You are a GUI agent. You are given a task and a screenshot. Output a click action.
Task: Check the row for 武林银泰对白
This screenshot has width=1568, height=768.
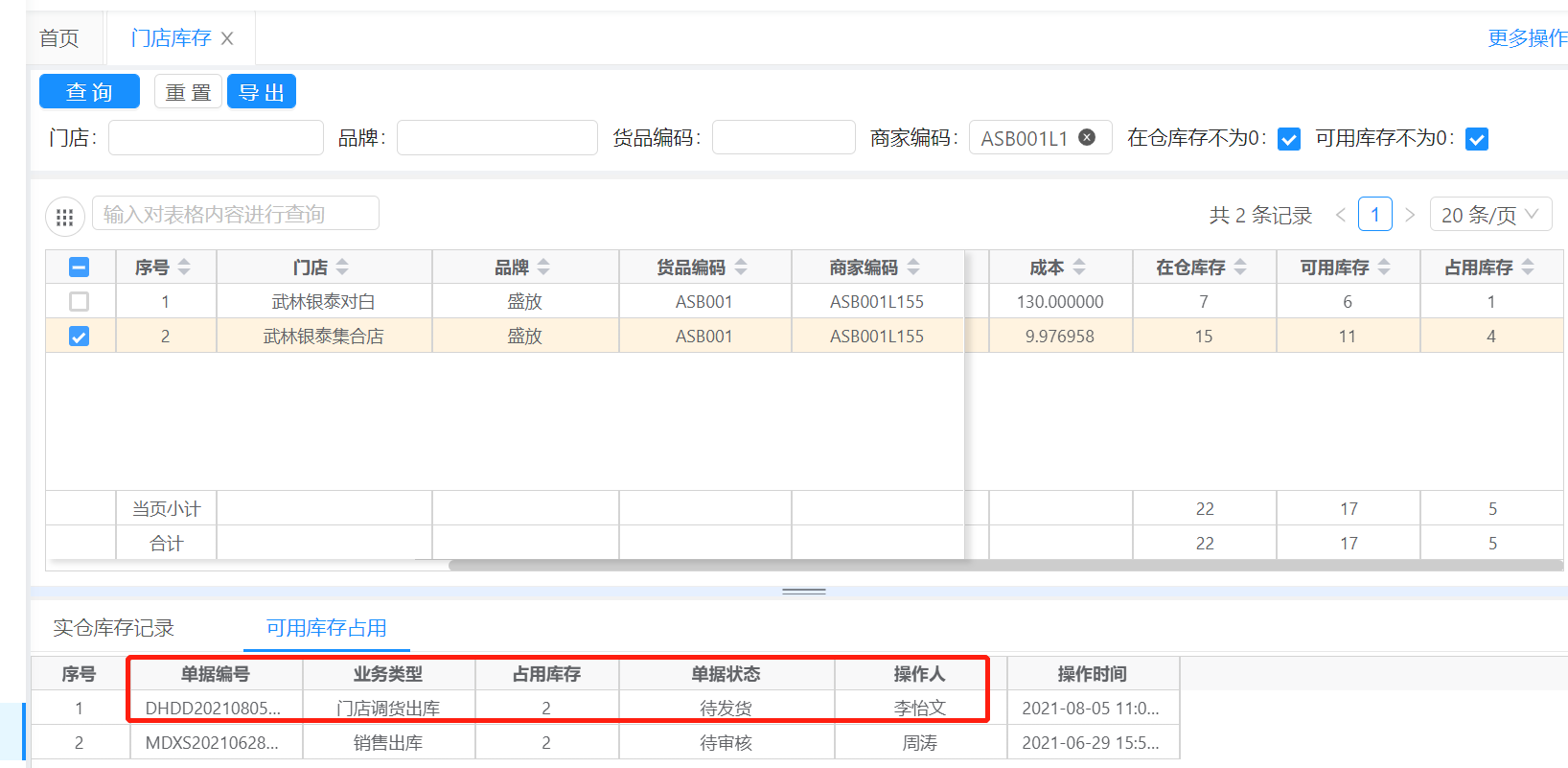80,302
